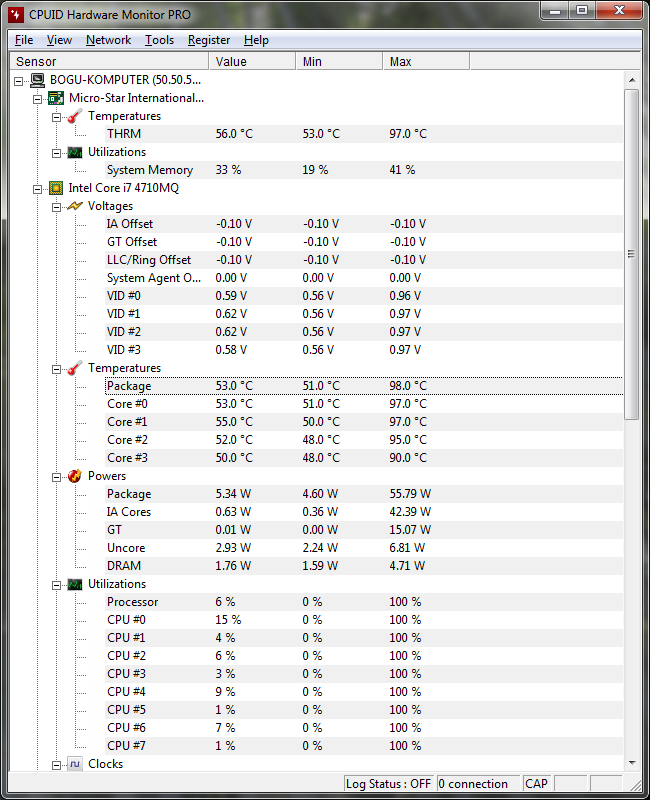Select the GT power row
Viewport: 650px width, 800px height.
[x=364, y=530]
